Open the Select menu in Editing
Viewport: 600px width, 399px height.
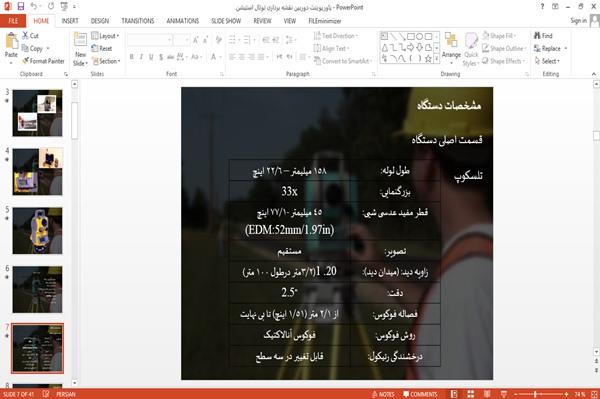click(x=547, y=61)
